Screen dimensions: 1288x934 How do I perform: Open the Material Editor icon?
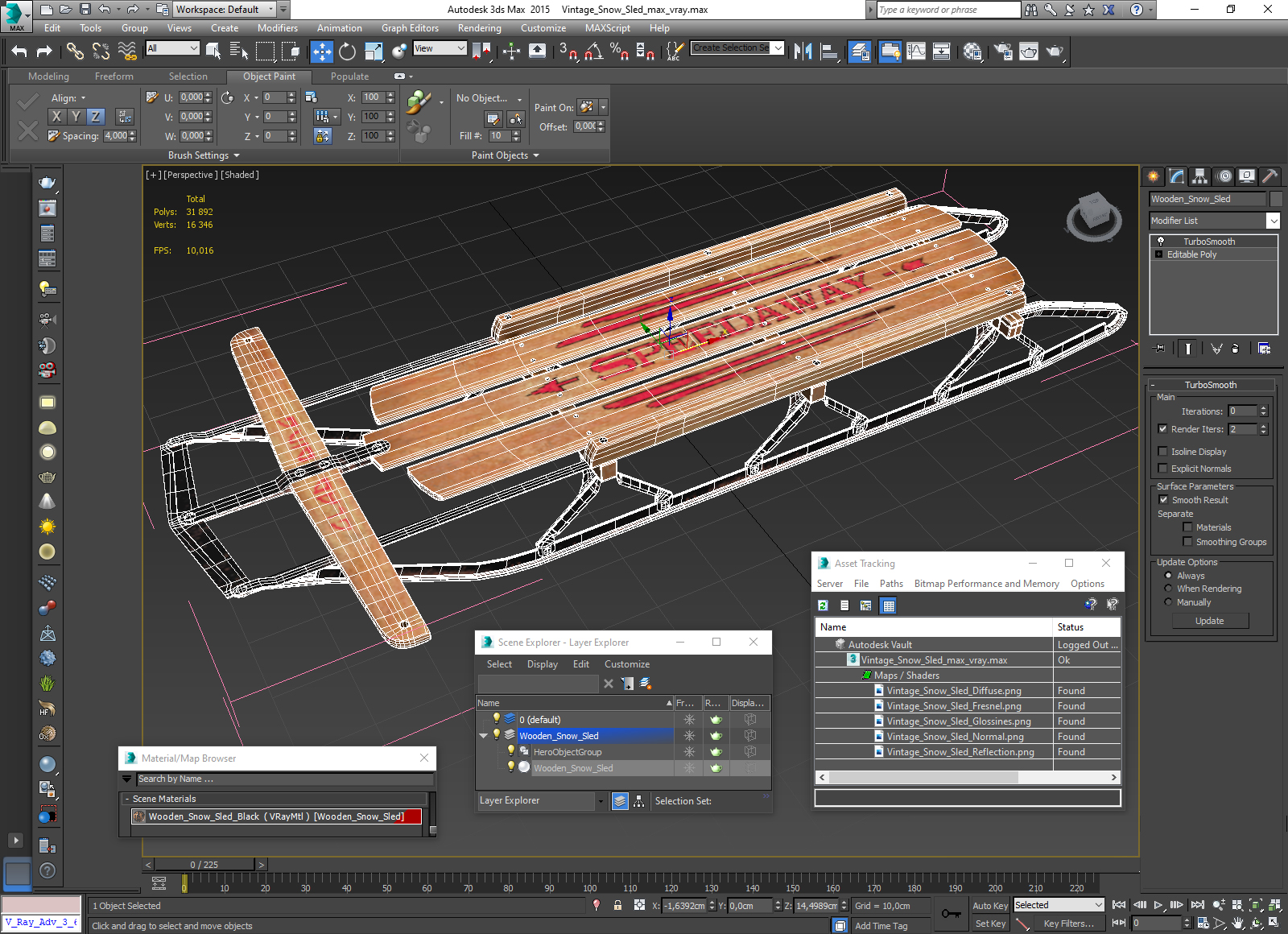coord(972,52)
